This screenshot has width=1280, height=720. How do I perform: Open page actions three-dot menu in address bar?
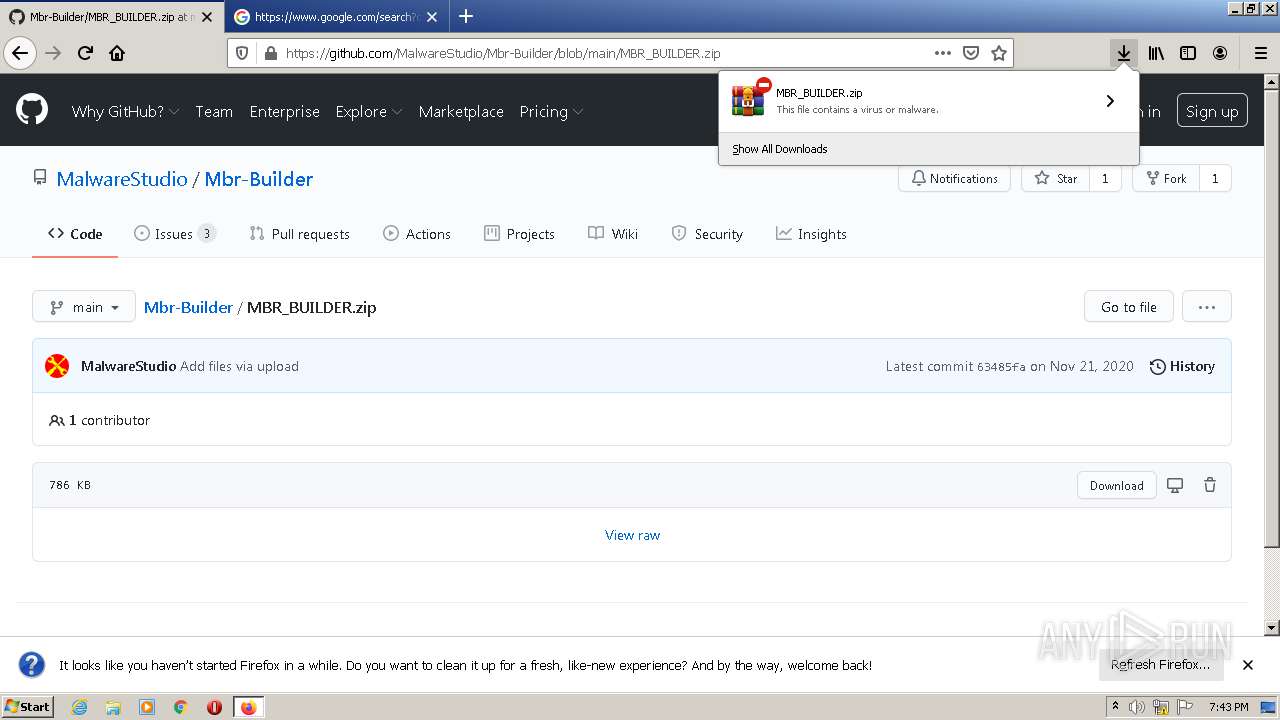[942, 53]
